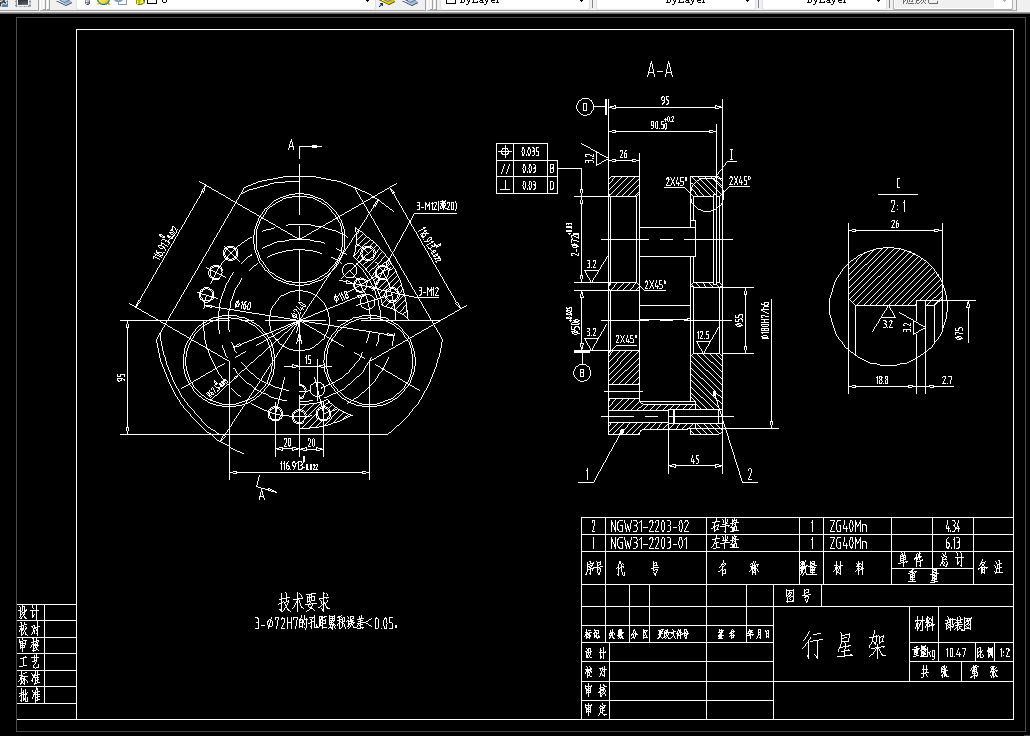Select the 15 dimension in front view

pos(308,360)
